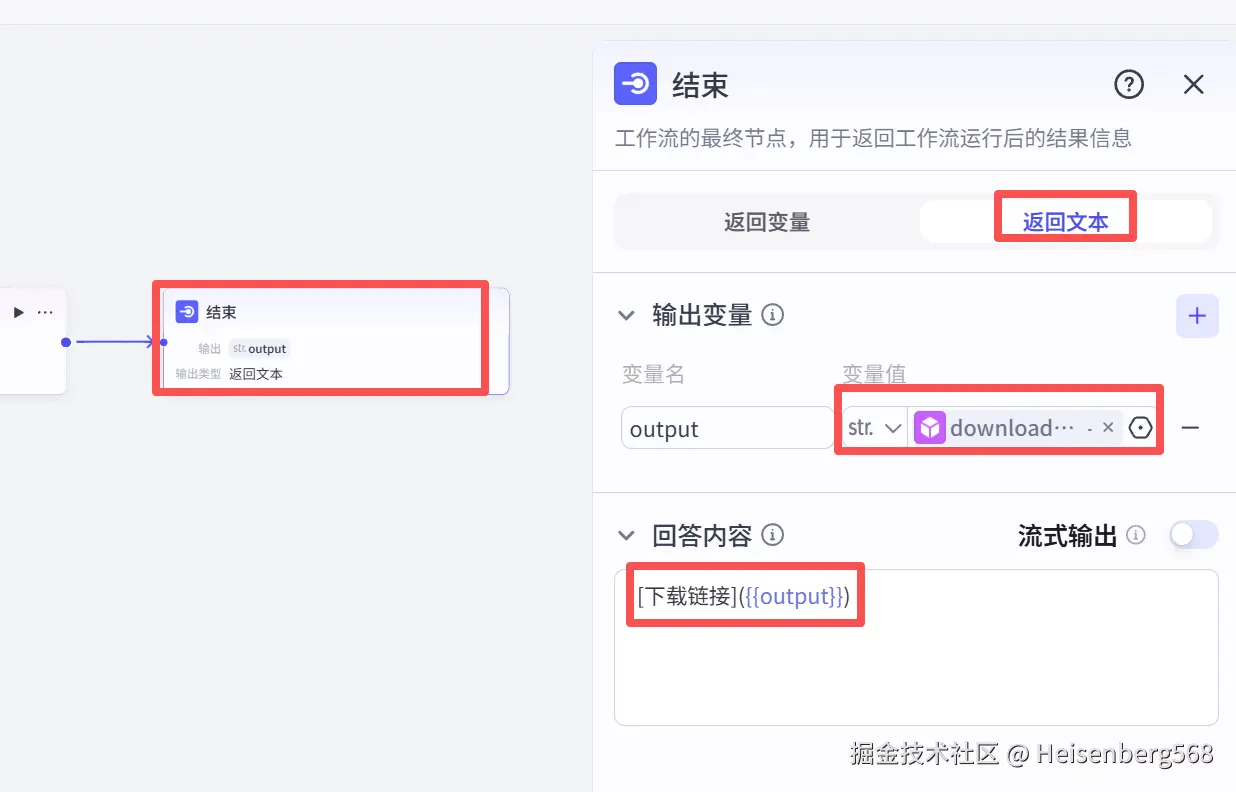1236x792 pixels.
Task: Click the End node description text
Action: (x=873, y=138)
